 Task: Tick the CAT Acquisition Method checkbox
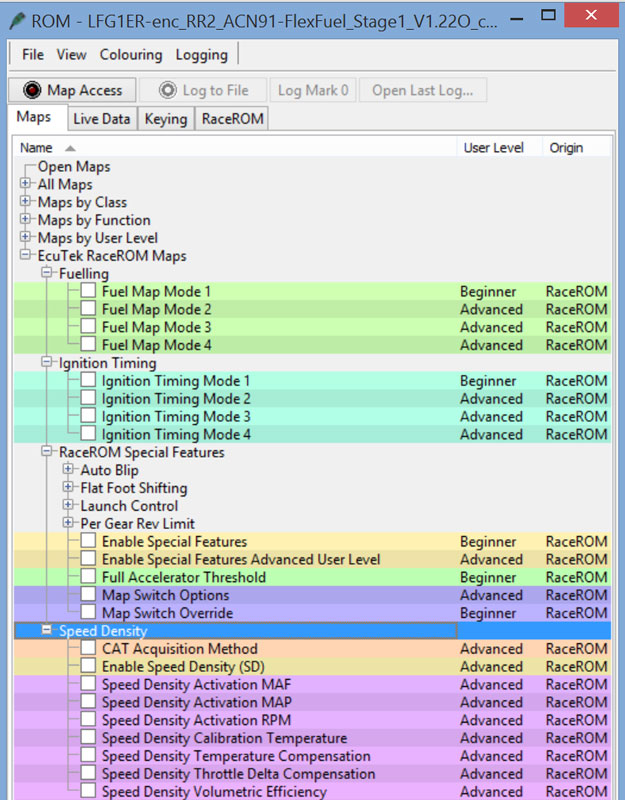pyautogui.click(x=88, y=647)
